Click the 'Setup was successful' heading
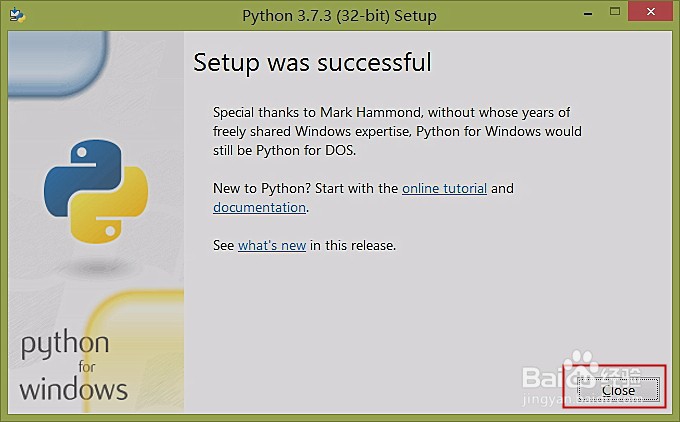This screenshot has width=680, height=422. point(312,62)
